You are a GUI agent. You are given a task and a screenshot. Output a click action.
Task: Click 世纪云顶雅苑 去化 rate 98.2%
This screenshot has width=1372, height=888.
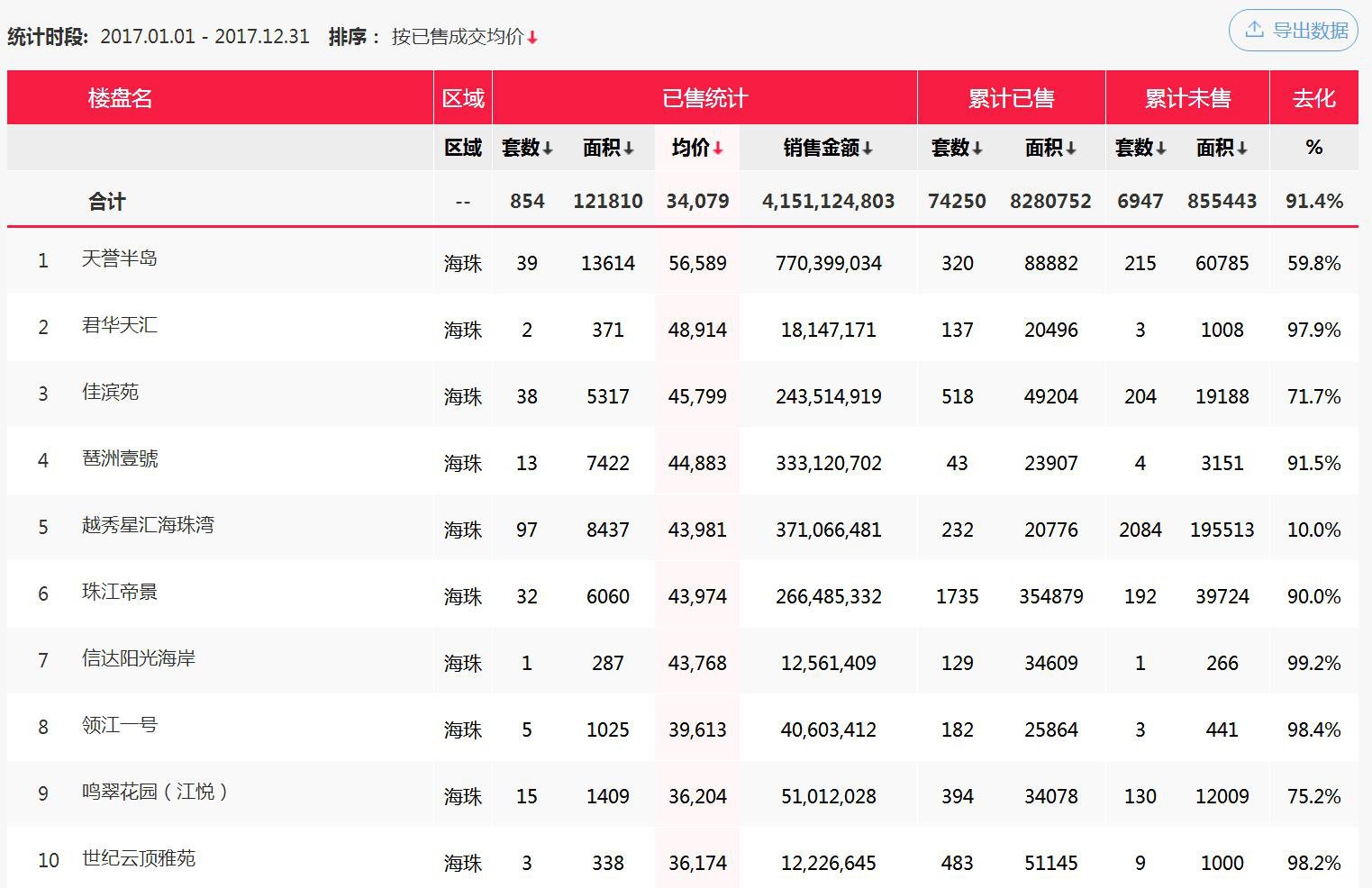[x=1313, y=863]
